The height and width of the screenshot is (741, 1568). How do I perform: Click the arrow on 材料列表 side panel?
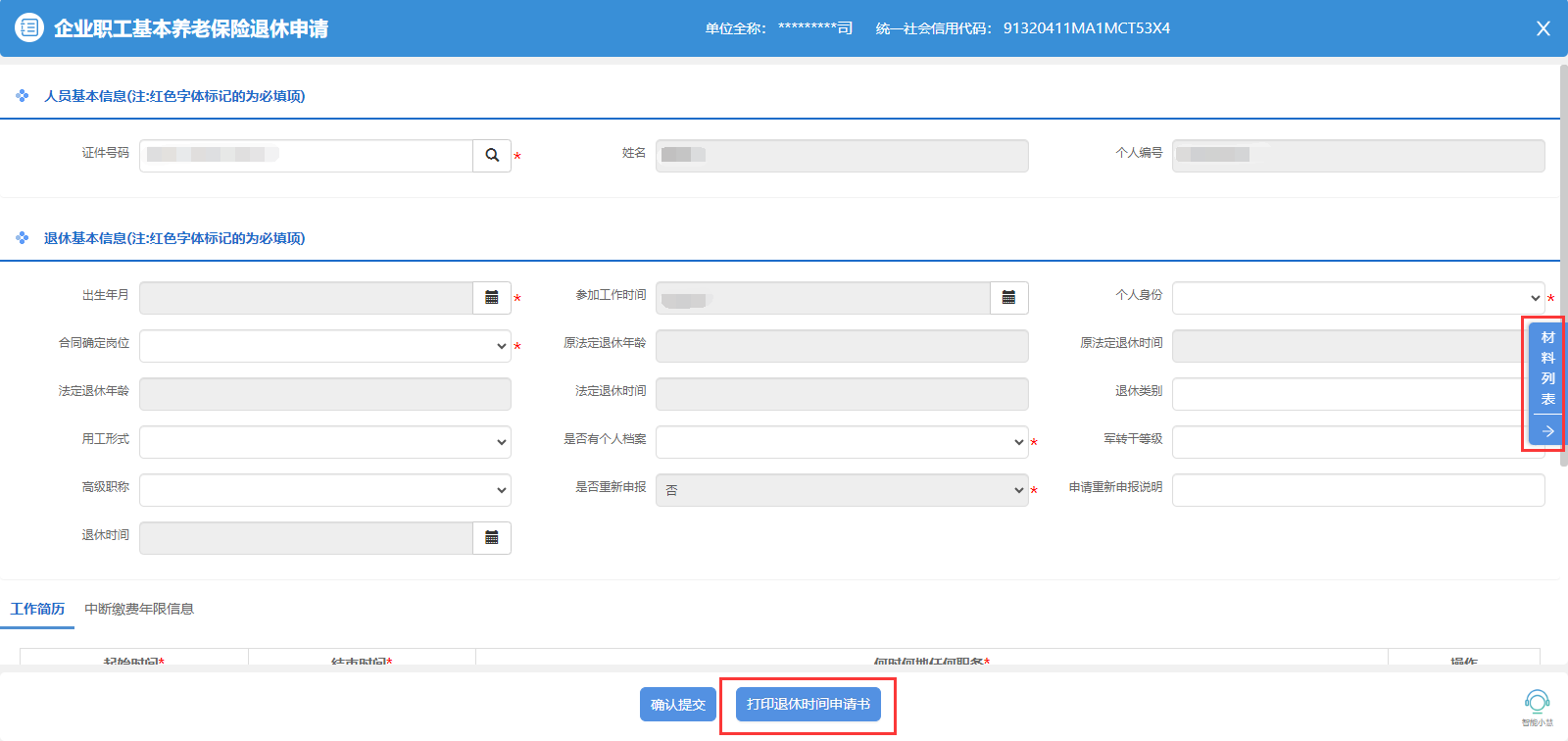(x=1547, y=431)
